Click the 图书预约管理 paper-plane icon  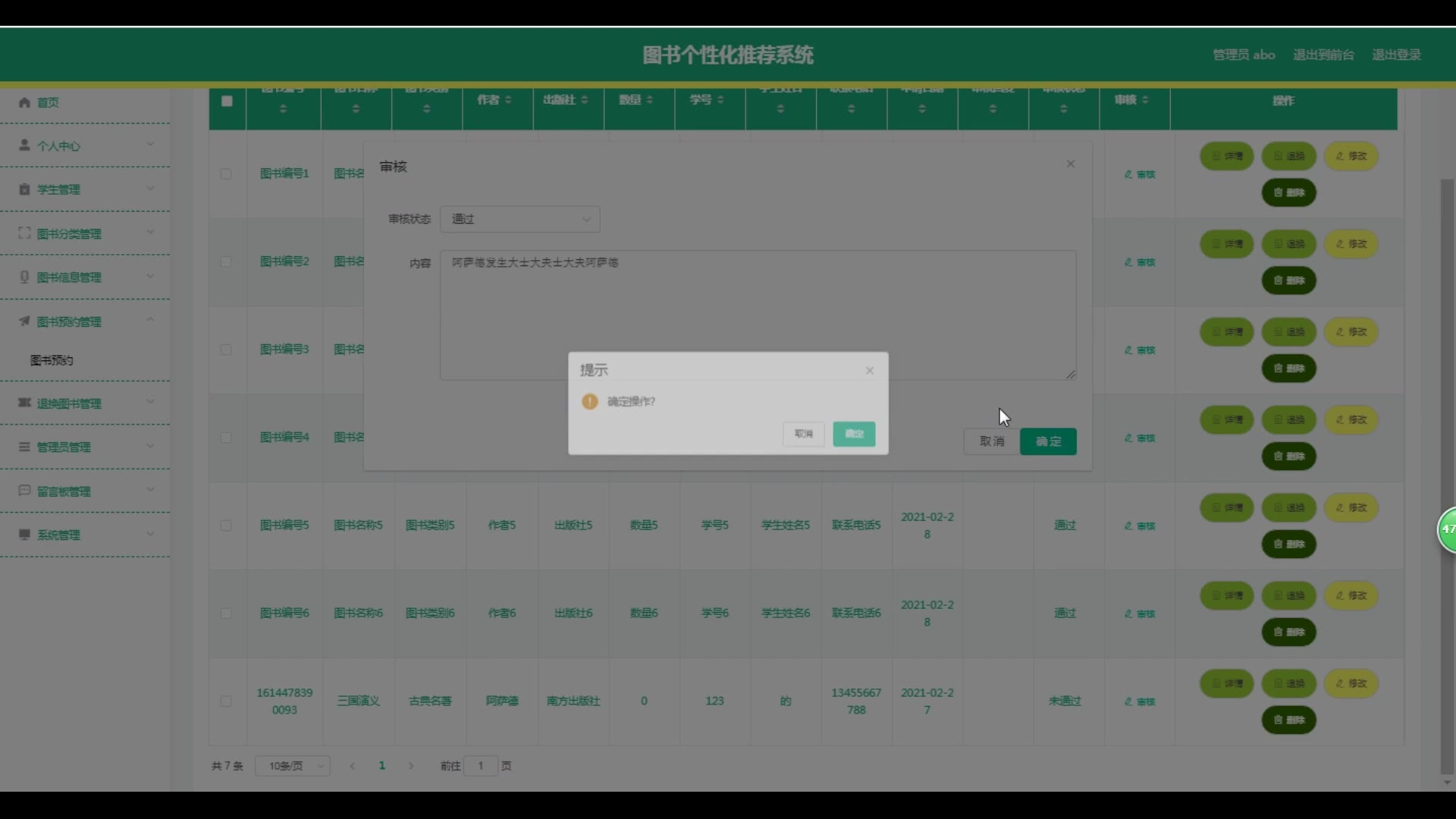(x=24, y=321)
